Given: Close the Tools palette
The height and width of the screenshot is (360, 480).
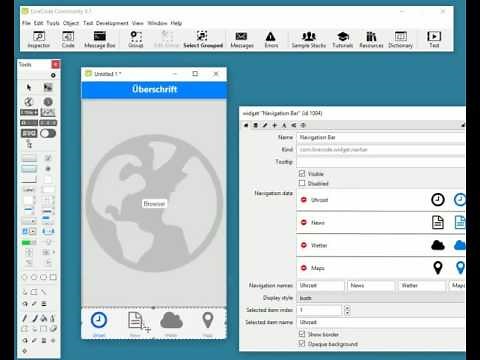Looking at the screenshot, I should tap(55, 64).
